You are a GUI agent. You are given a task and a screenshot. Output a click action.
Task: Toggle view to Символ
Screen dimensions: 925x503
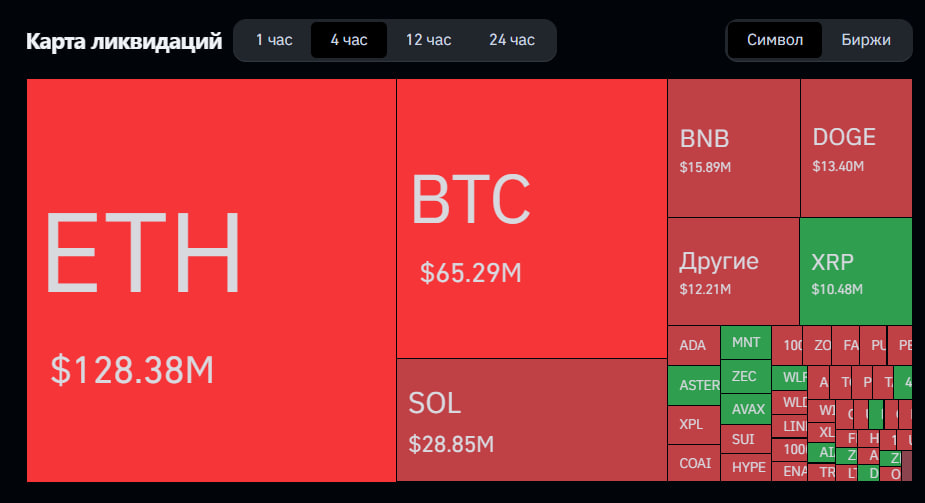(x=774, y=40)
